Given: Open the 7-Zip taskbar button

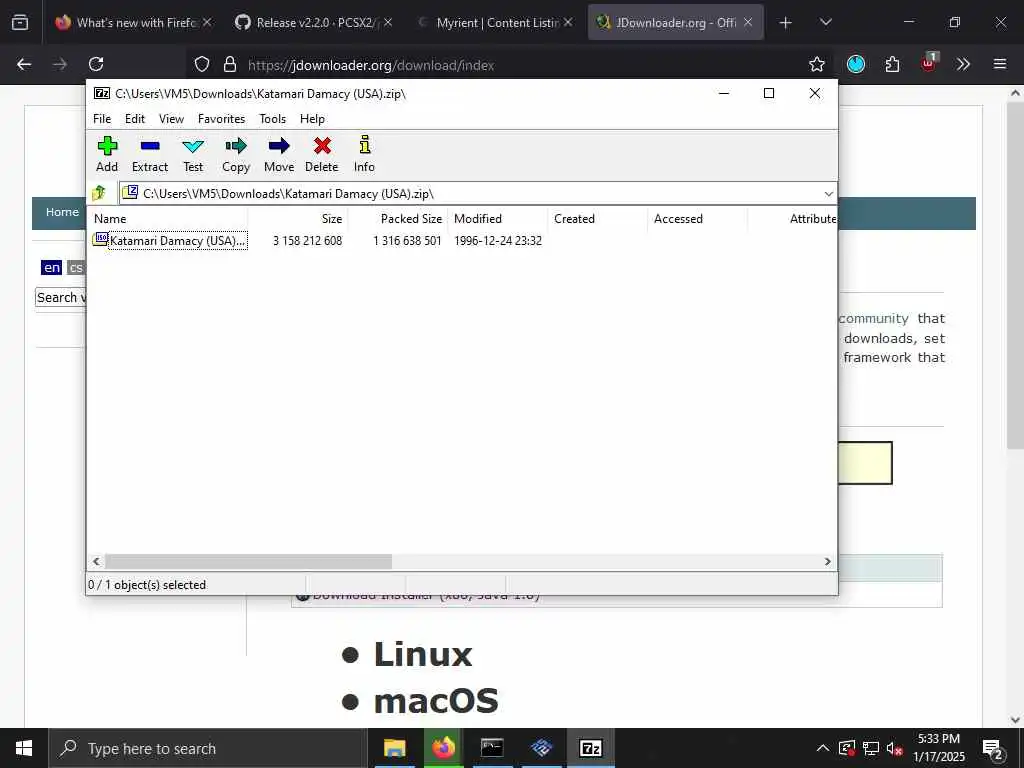Looking at the screenshot, I should (x=590, y=748).
